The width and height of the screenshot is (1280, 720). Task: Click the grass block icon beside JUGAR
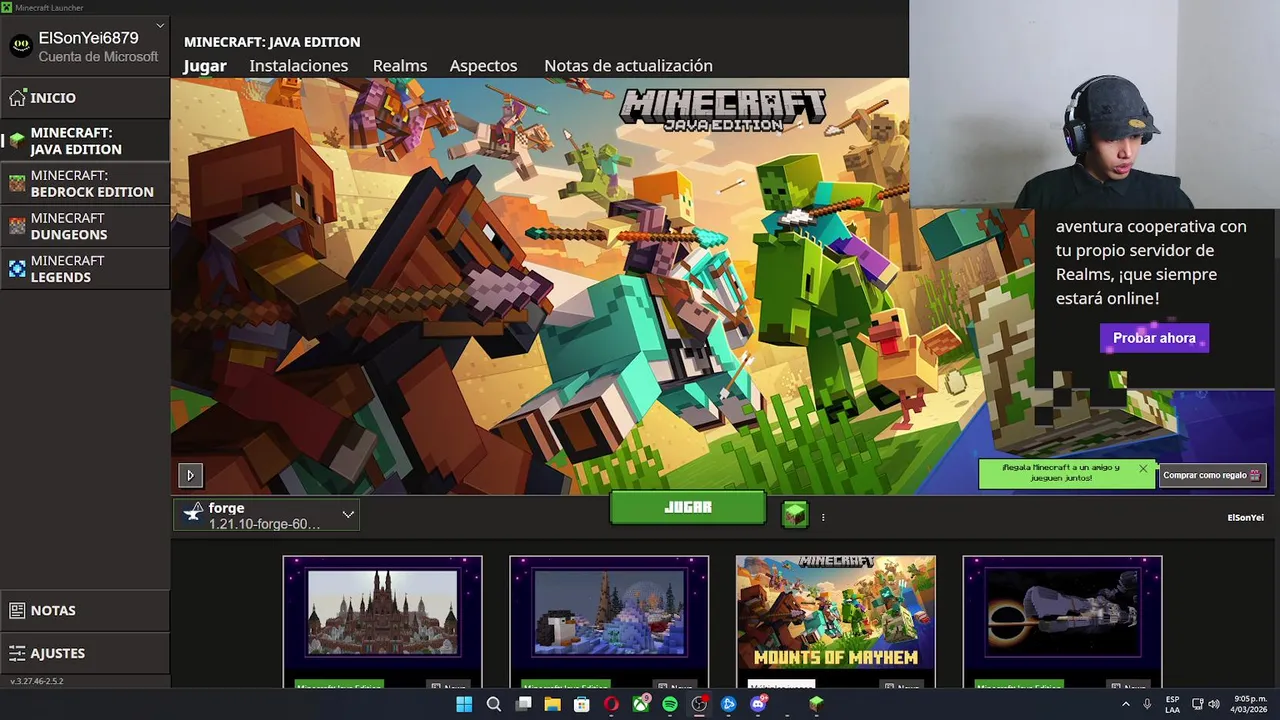tap(794, 514)
